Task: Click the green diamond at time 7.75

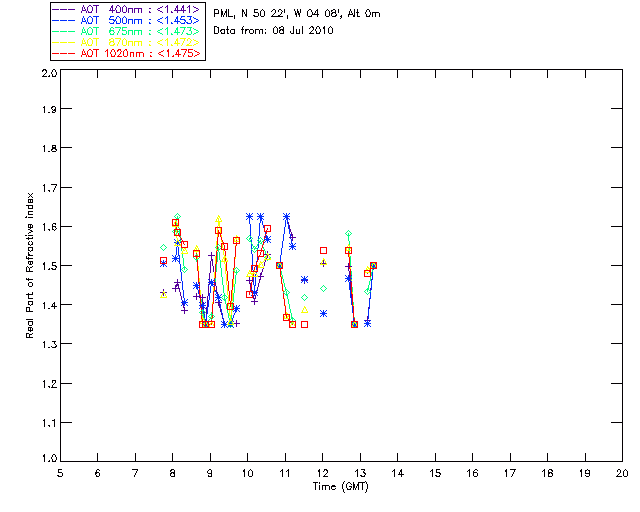Action: pos(164,248)
